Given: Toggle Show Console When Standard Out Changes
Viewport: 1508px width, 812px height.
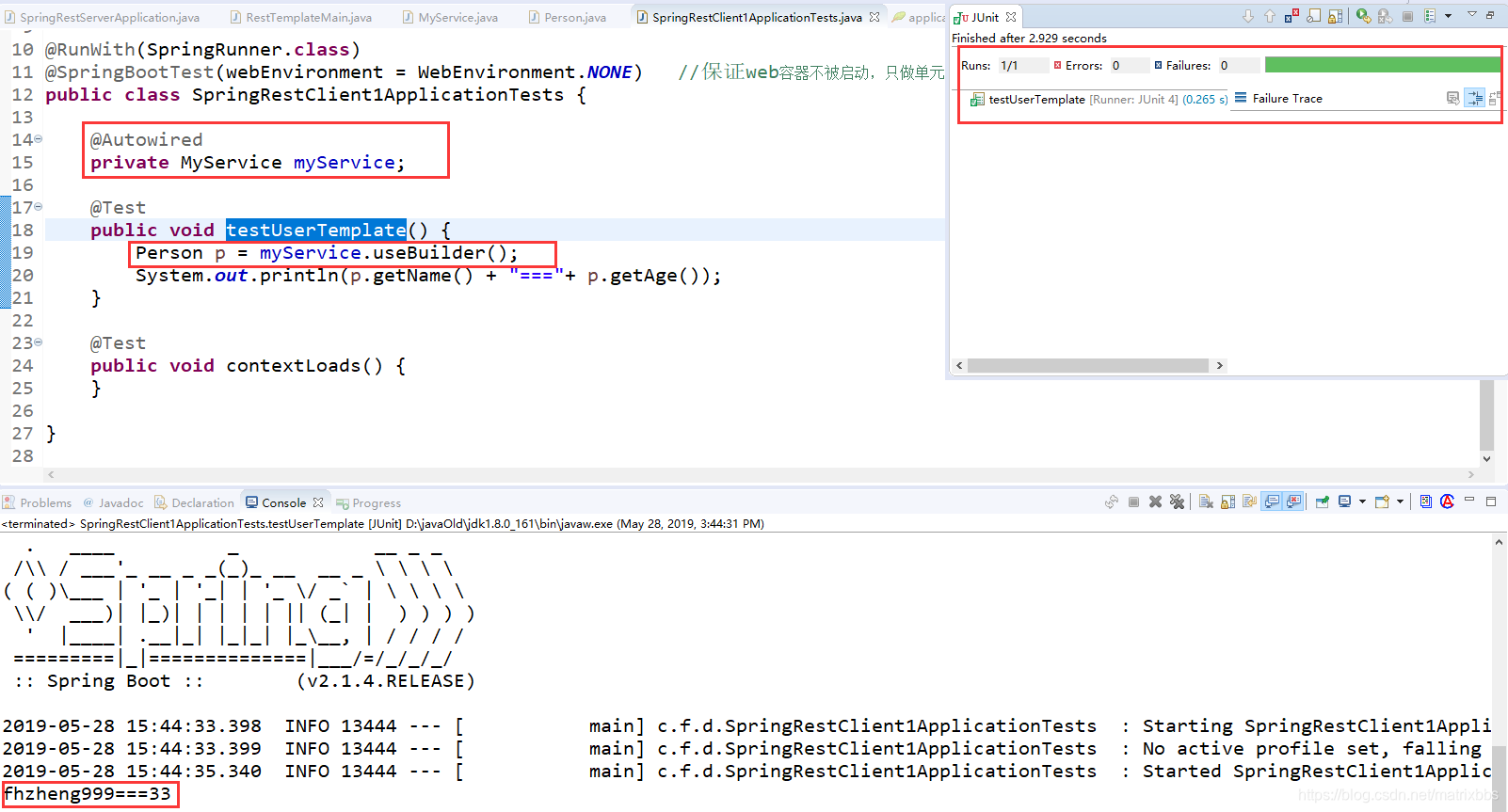Looking at the screenshot, I should tap(1272, 502).
